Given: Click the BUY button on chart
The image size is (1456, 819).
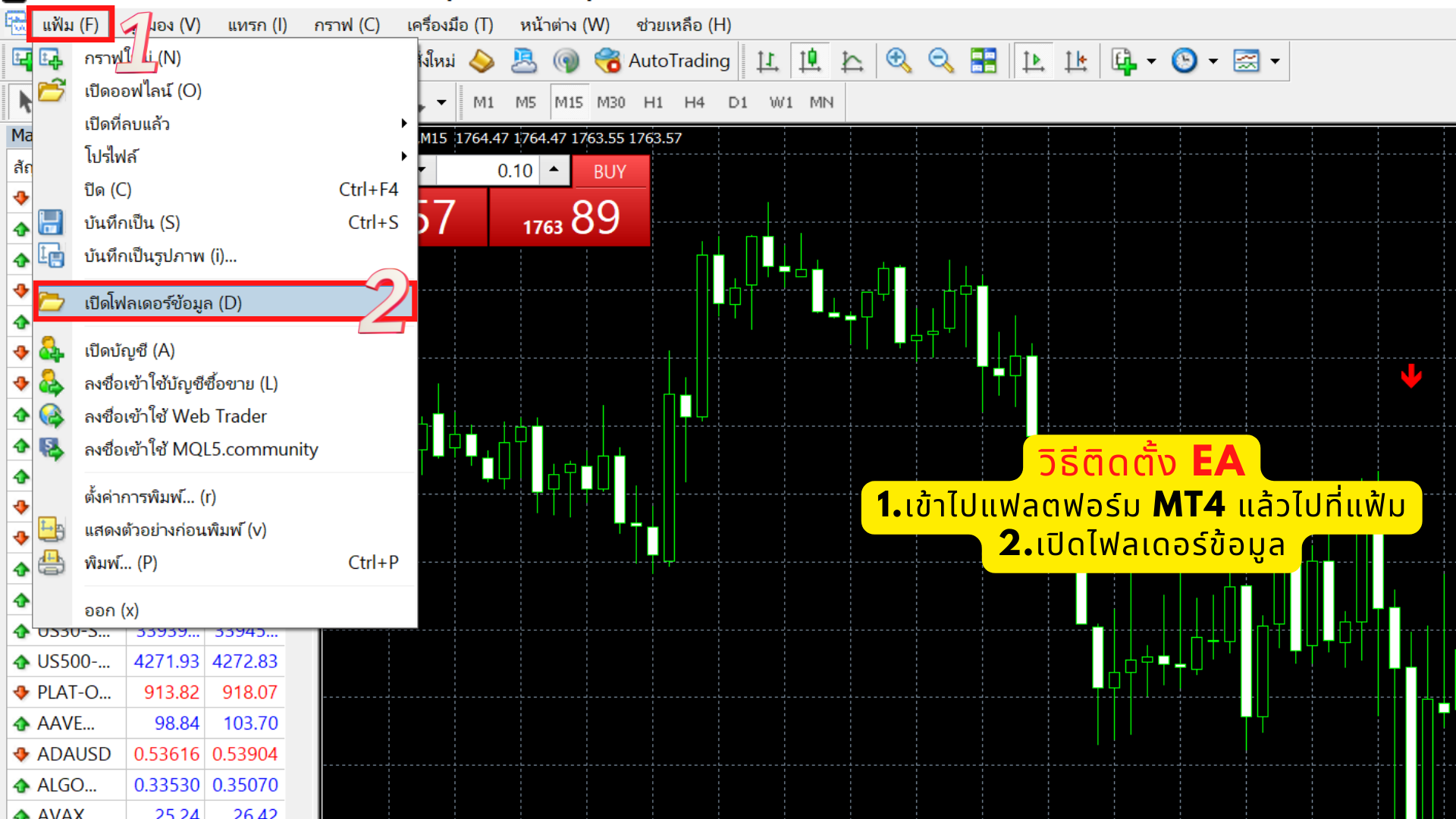Looking at the screenshot, I should click(610, 172).
